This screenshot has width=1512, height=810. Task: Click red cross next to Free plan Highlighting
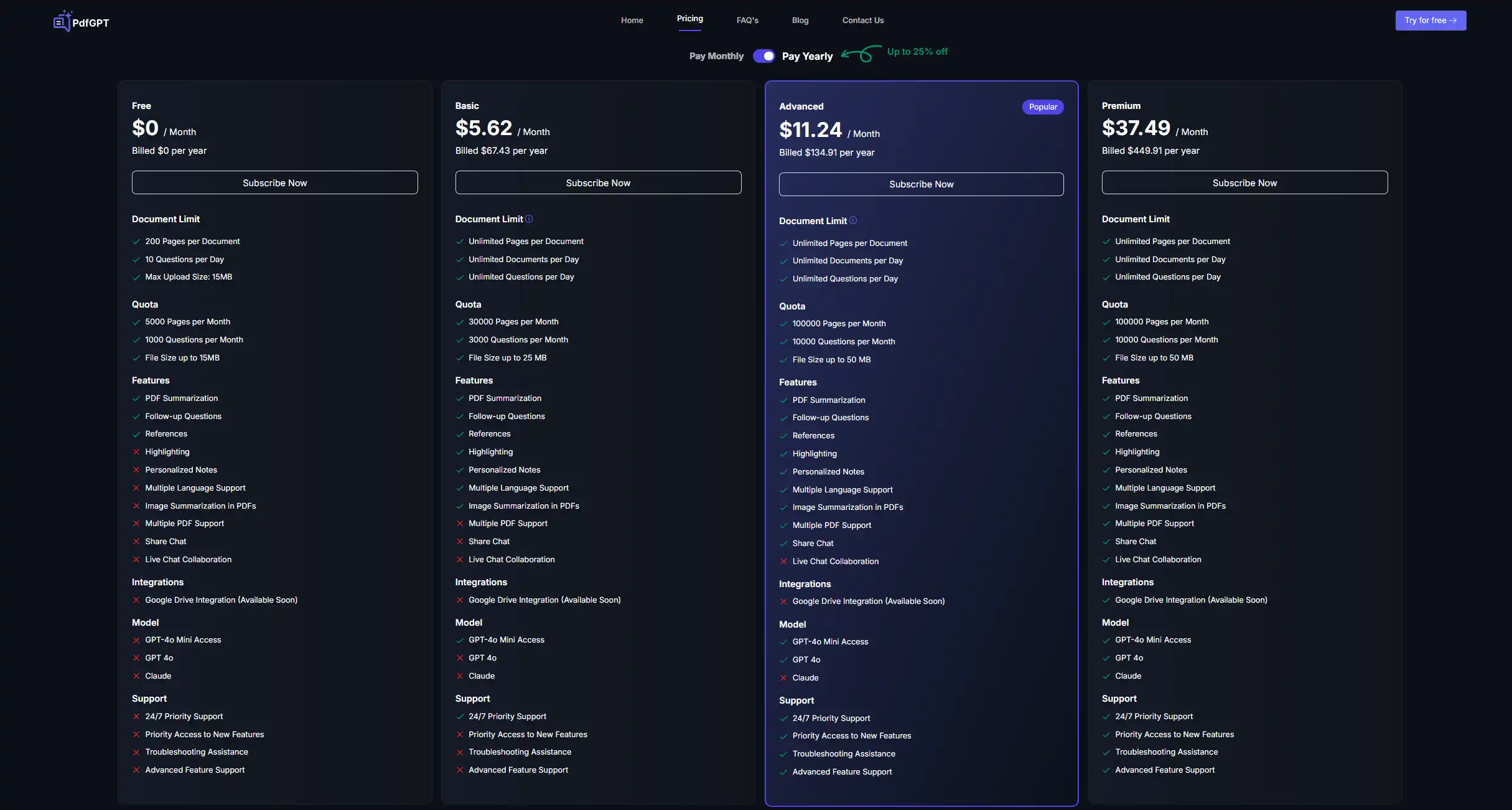[136, 452]
